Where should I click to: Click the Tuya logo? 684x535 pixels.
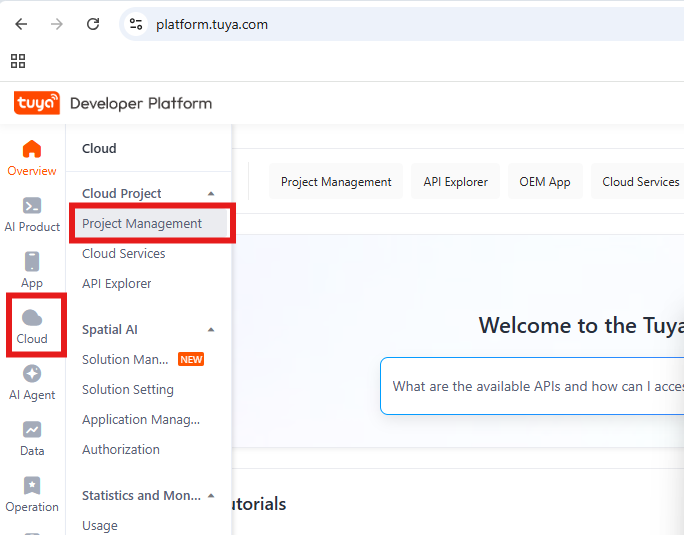click(x=37, y=103)
